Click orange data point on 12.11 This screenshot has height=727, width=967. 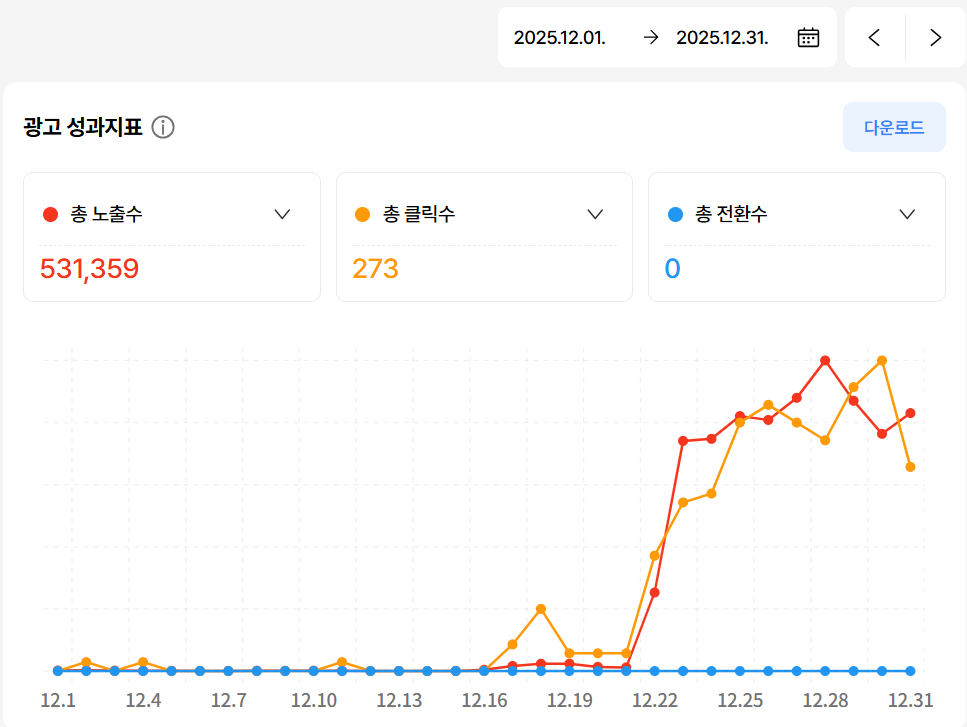tap(342, 662)
